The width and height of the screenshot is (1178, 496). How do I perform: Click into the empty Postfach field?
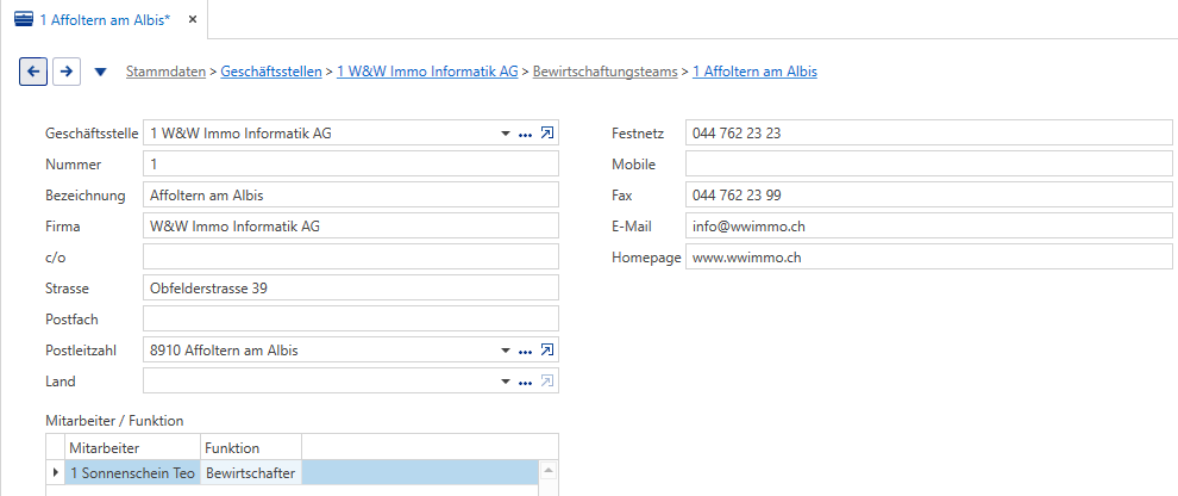(x=351, y=319)
